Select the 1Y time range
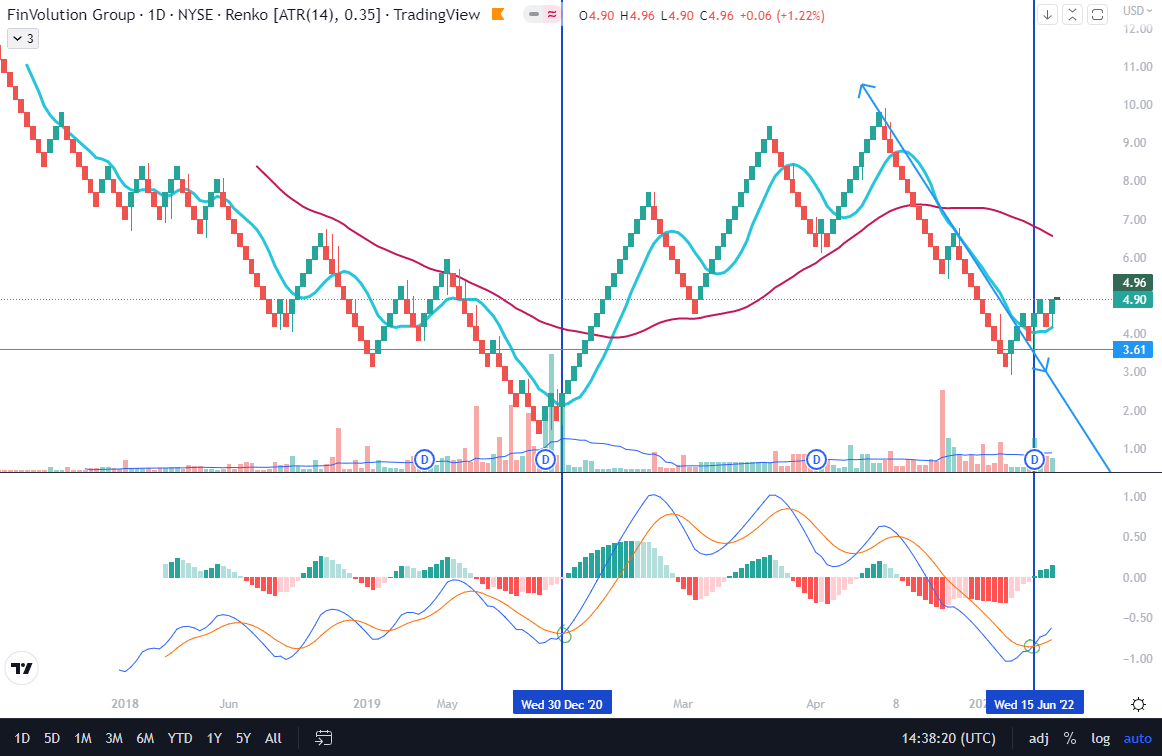Viewport: 1162px width, 756px height. pos(214,738)
